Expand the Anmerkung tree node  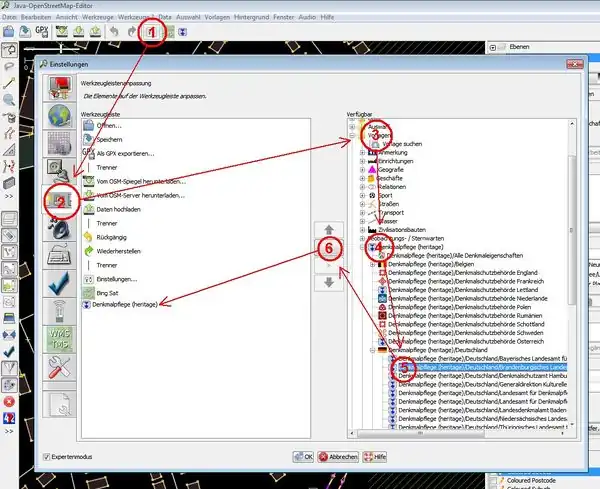point(363,152)
